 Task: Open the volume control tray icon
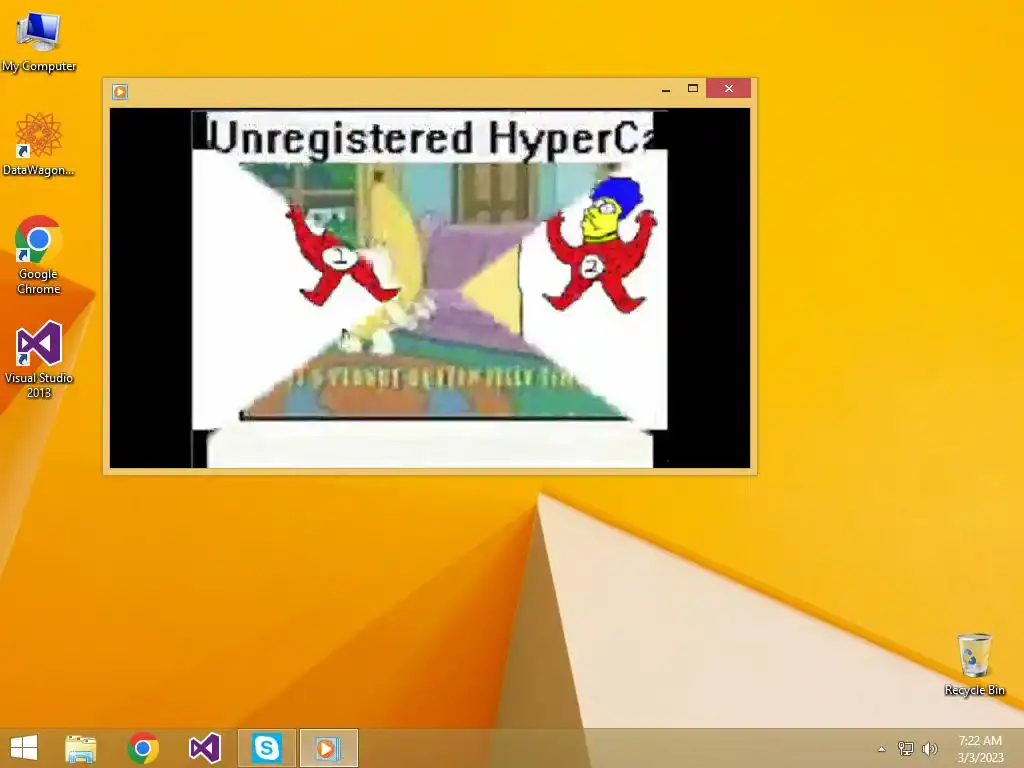click(930, 748)
